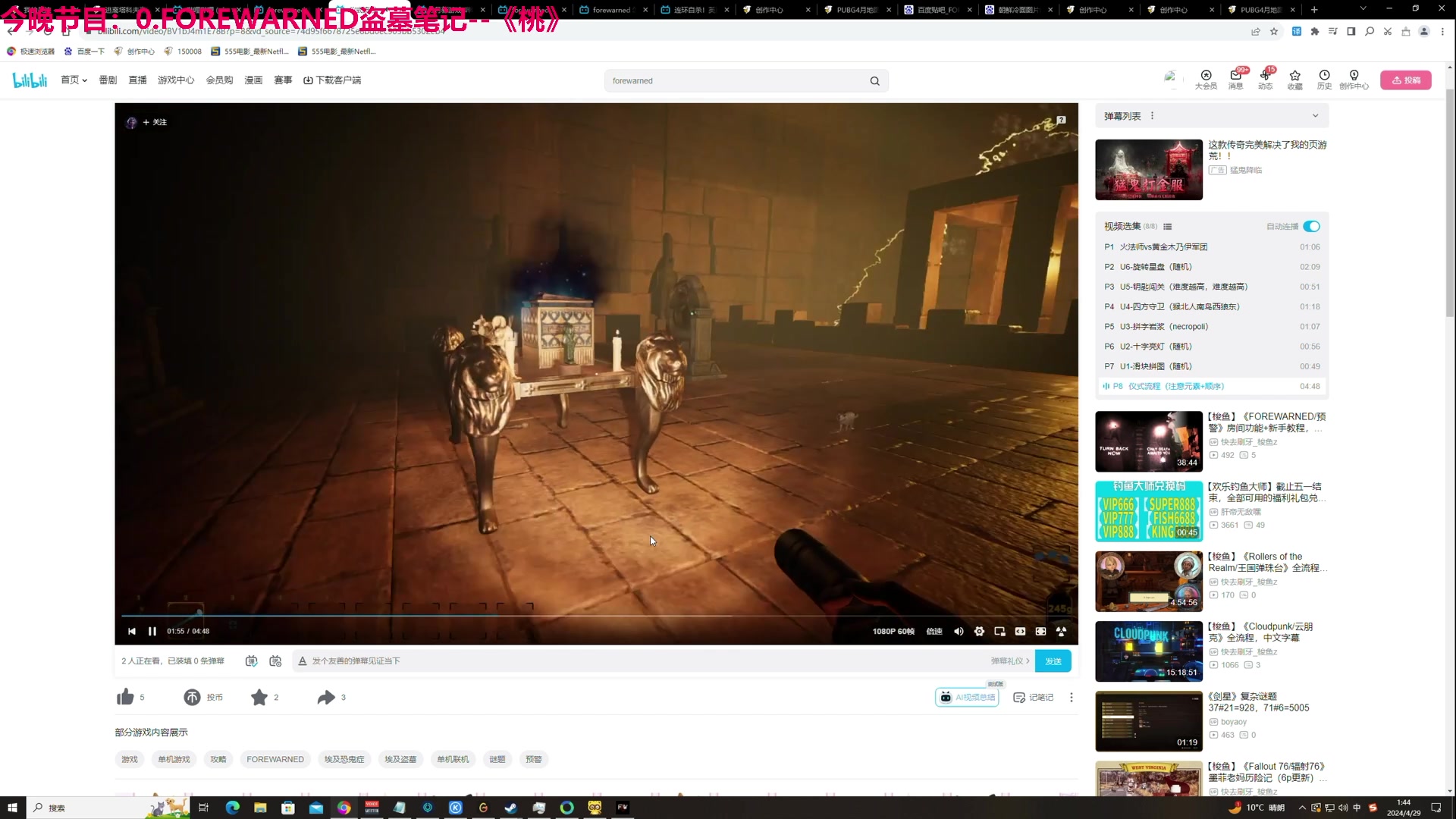This screenshot has height=819, width=1456.
Task: Expand the 弹幕列表 panel chevron
Action: [x=1315, y=116]
